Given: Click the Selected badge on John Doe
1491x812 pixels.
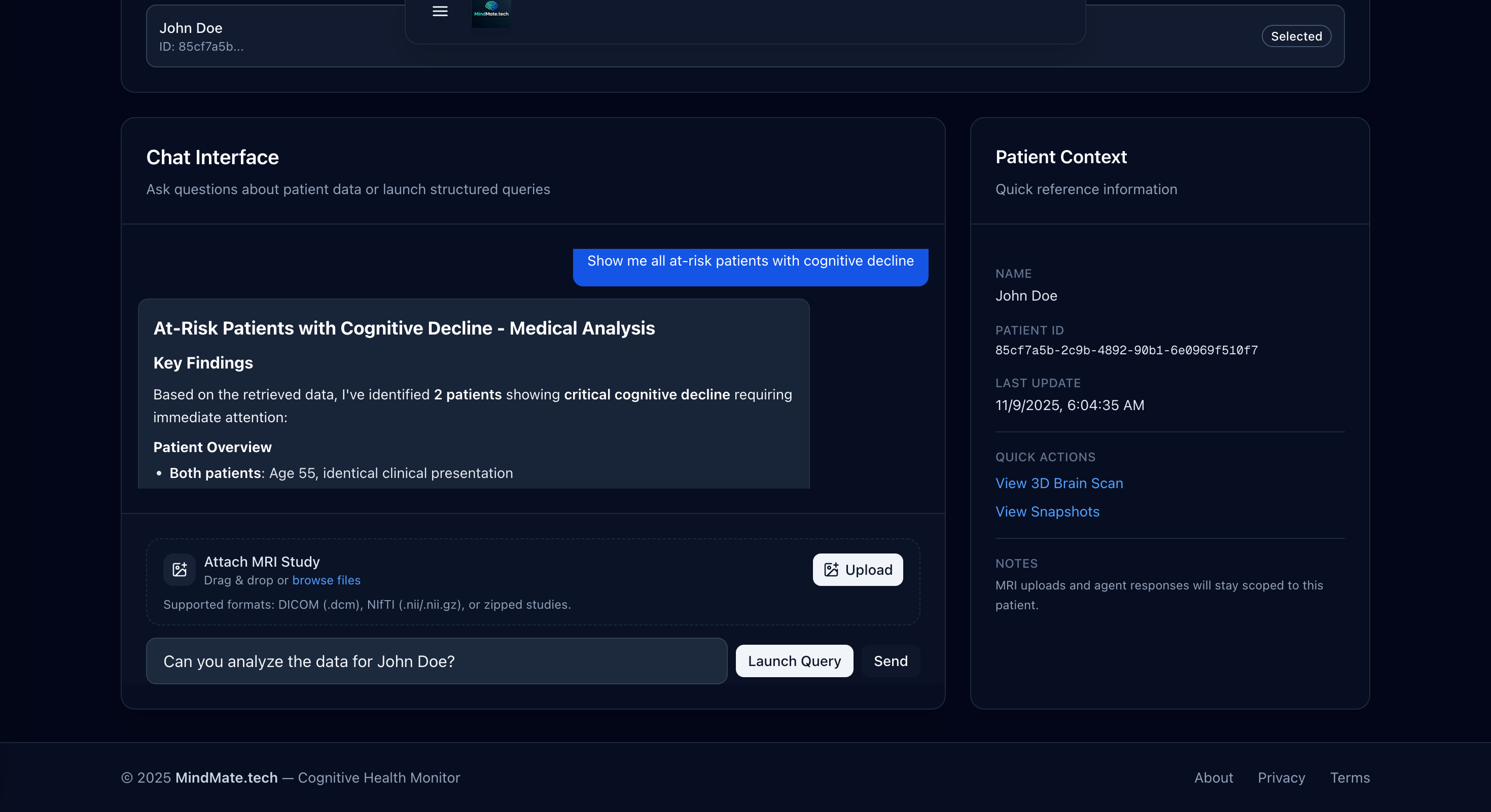Looking at the screenshot, I should click(1296, 36).
